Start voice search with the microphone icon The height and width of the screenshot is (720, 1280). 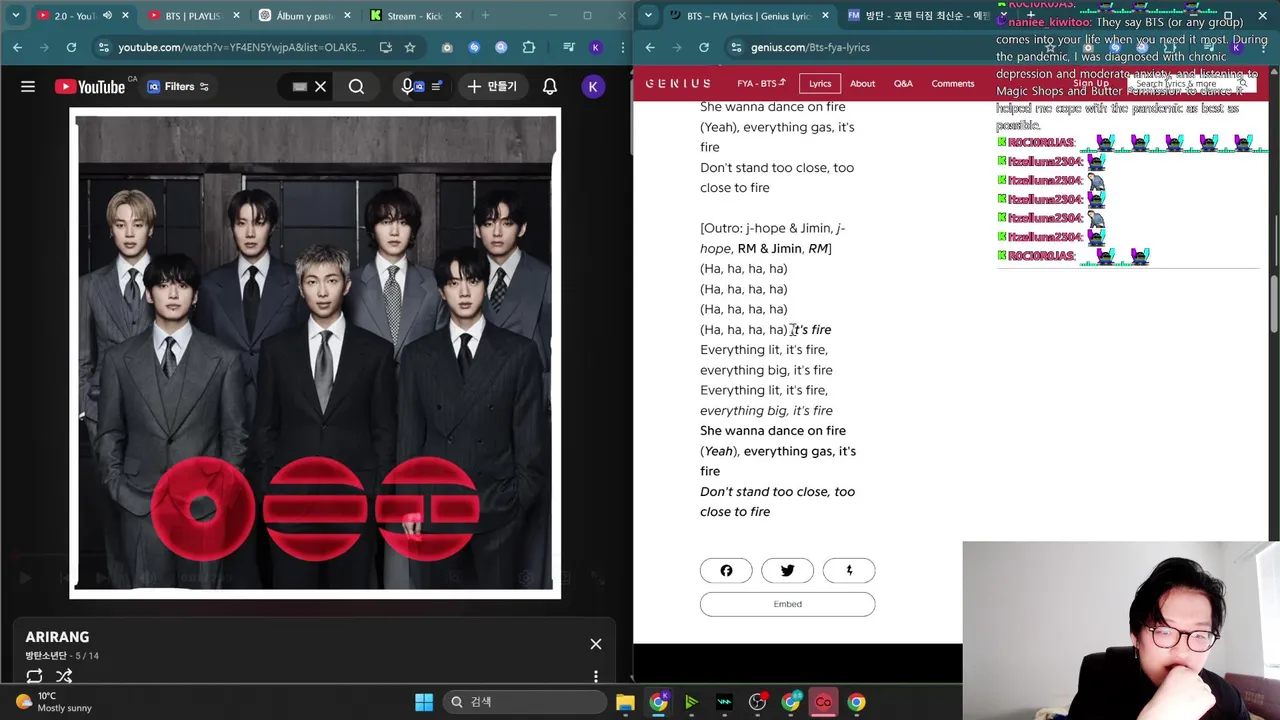[407, 87]
